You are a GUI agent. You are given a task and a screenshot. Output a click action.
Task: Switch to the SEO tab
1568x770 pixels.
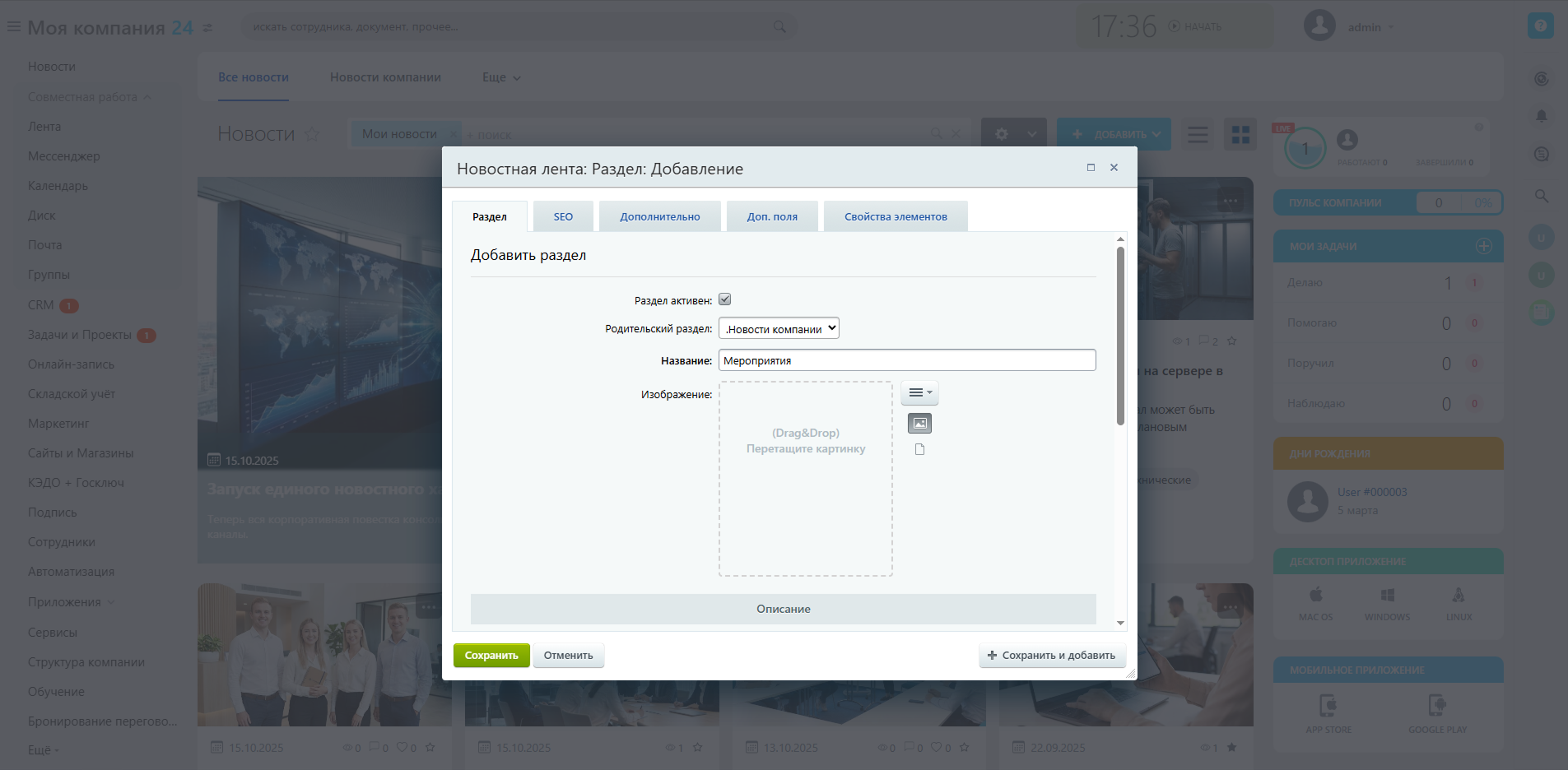[563, 217]
